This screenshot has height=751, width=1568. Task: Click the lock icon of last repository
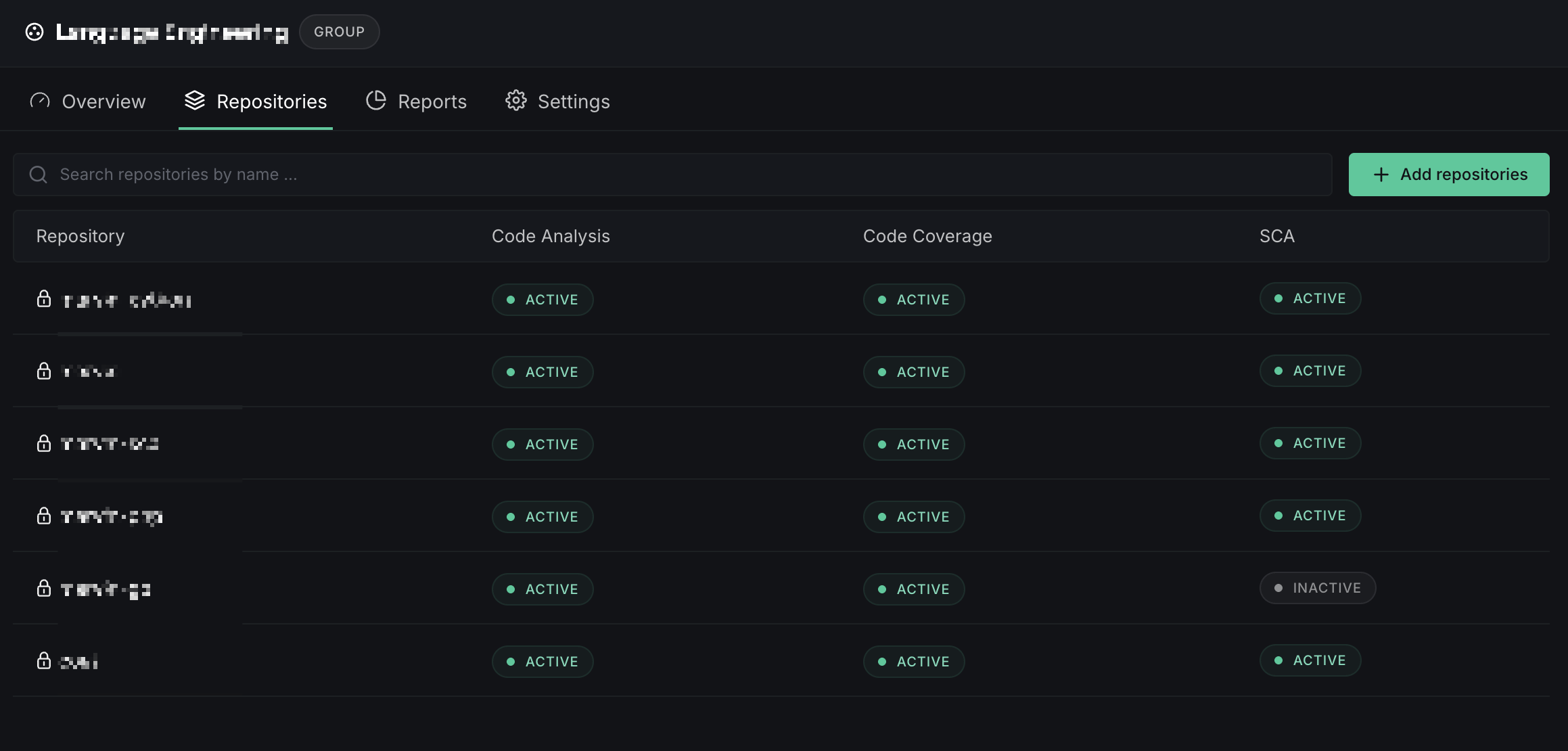(x=44, y=661)
